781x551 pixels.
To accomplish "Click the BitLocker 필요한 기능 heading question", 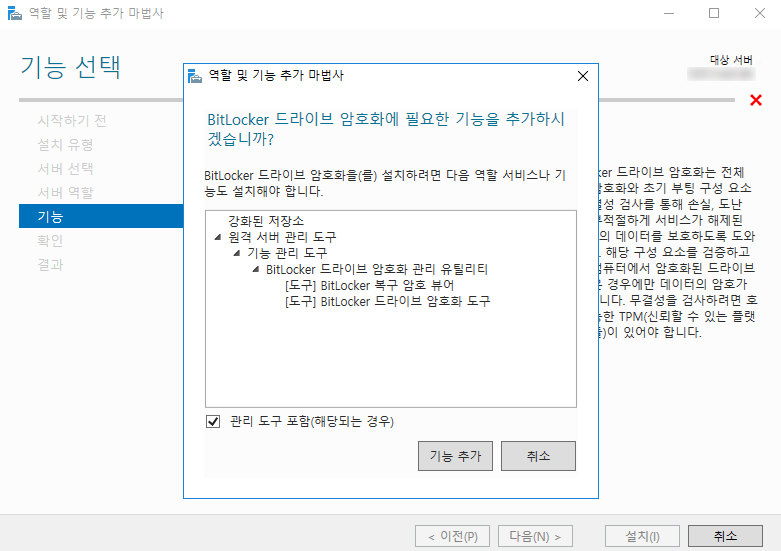I will pos(386,129).
